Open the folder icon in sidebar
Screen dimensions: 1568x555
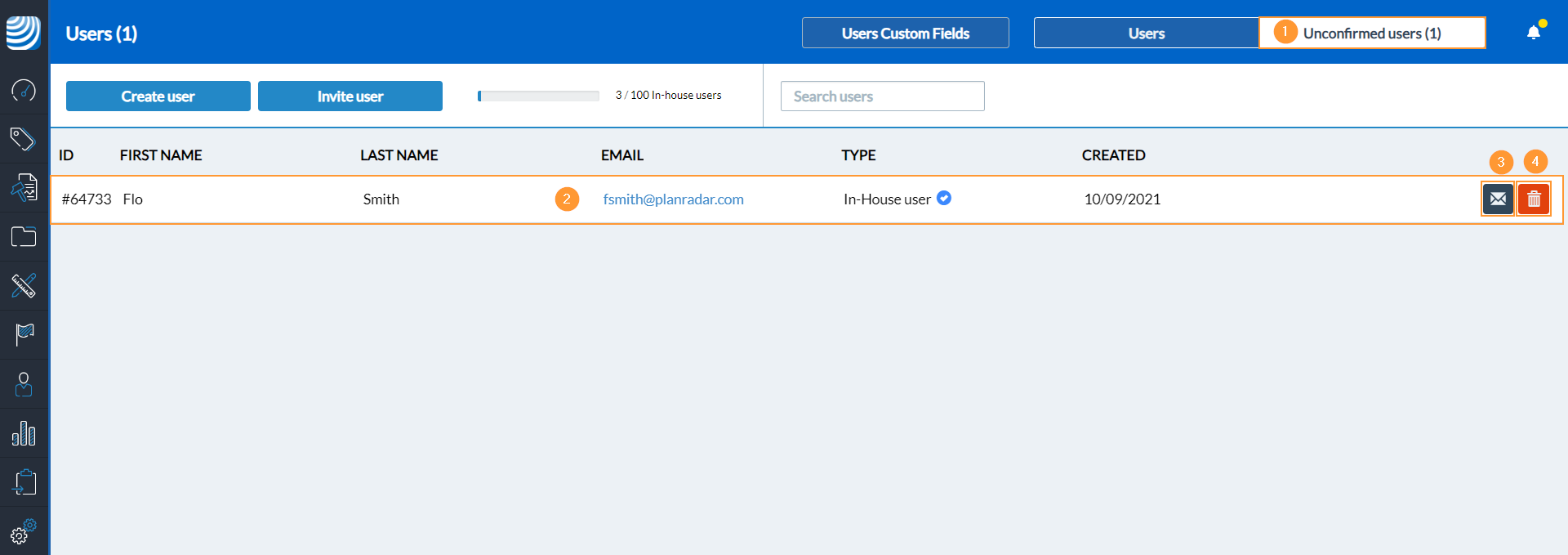click(x=24, y=237)
